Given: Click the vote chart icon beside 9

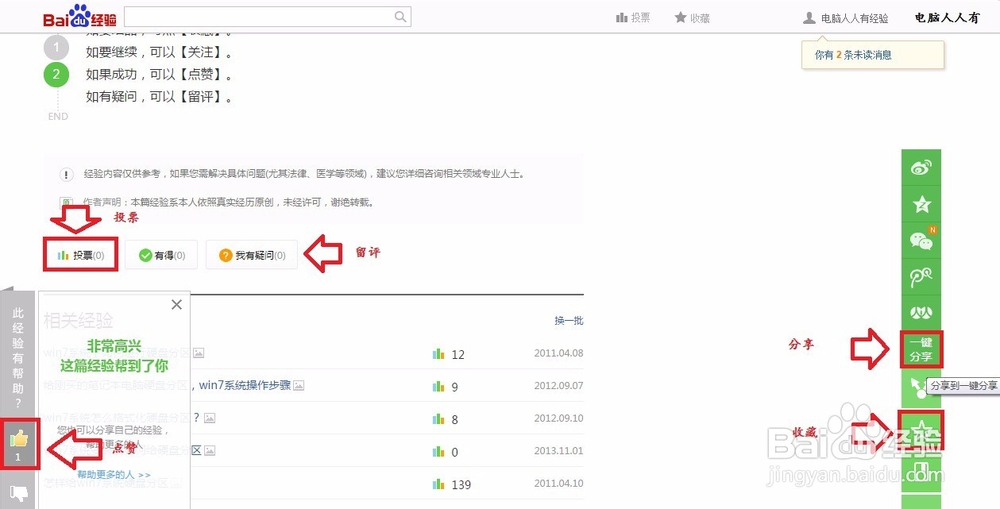Looking at the screenshot, I should click(x=438, y=386).
